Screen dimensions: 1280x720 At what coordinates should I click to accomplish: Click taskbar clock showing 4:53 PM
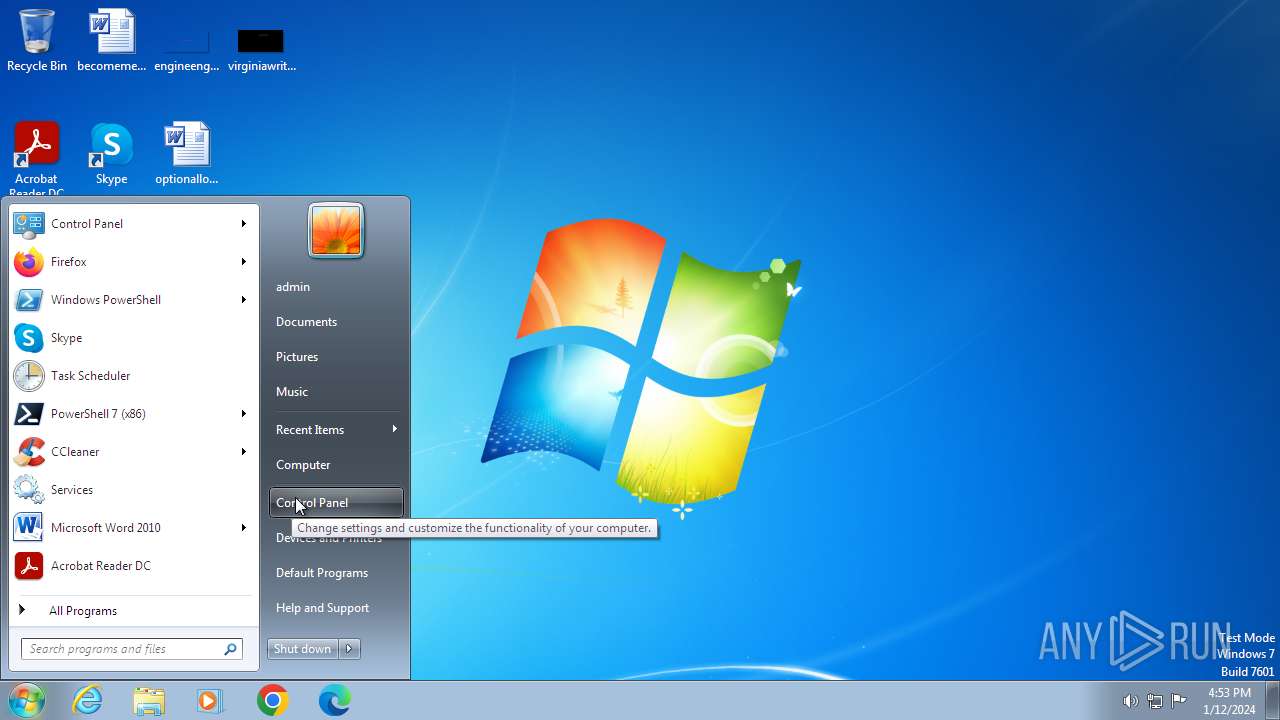pyautogui.click(x=1229, y=701)
